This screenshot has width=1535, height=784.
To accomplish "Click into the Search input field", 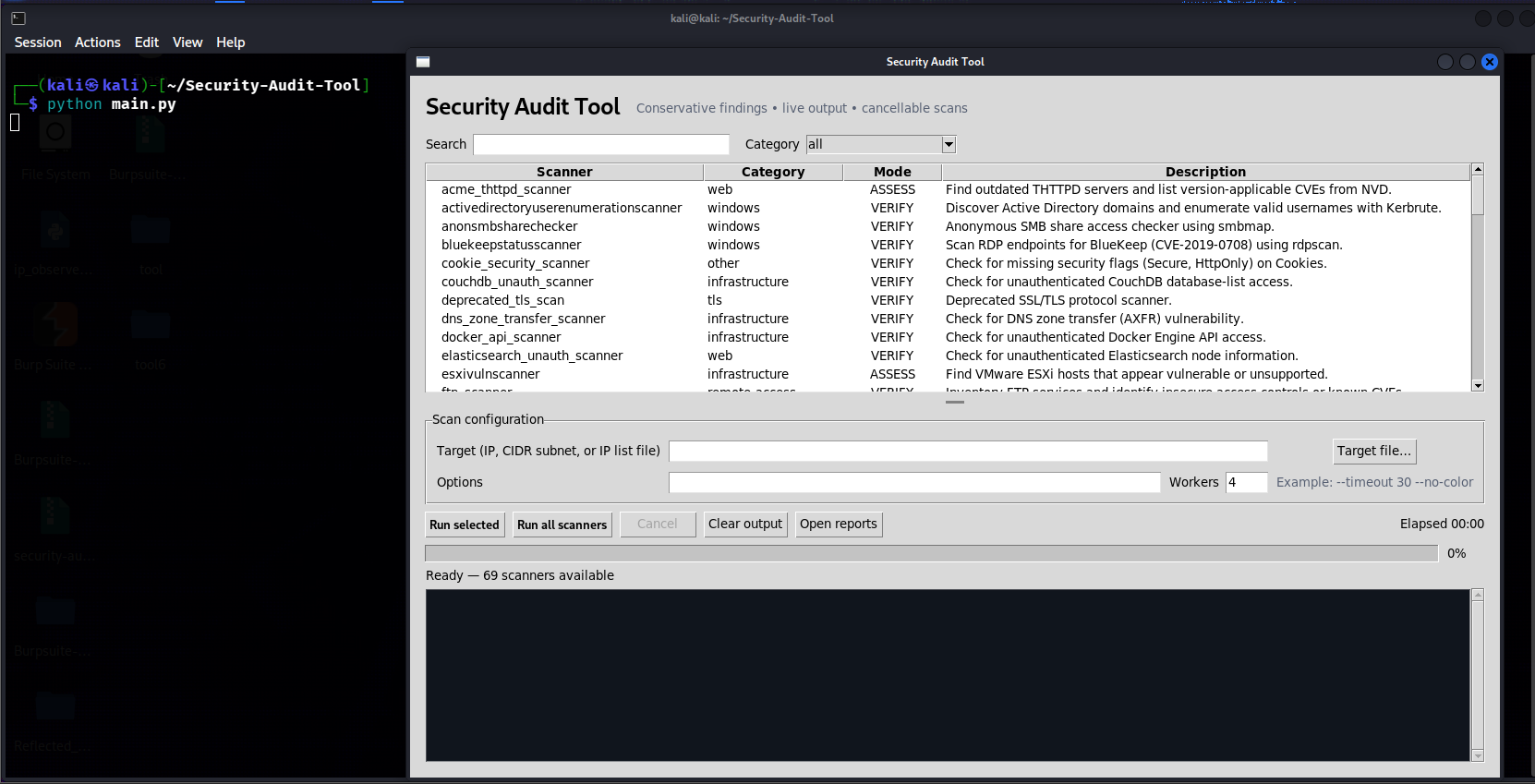I will pos(601,145).
